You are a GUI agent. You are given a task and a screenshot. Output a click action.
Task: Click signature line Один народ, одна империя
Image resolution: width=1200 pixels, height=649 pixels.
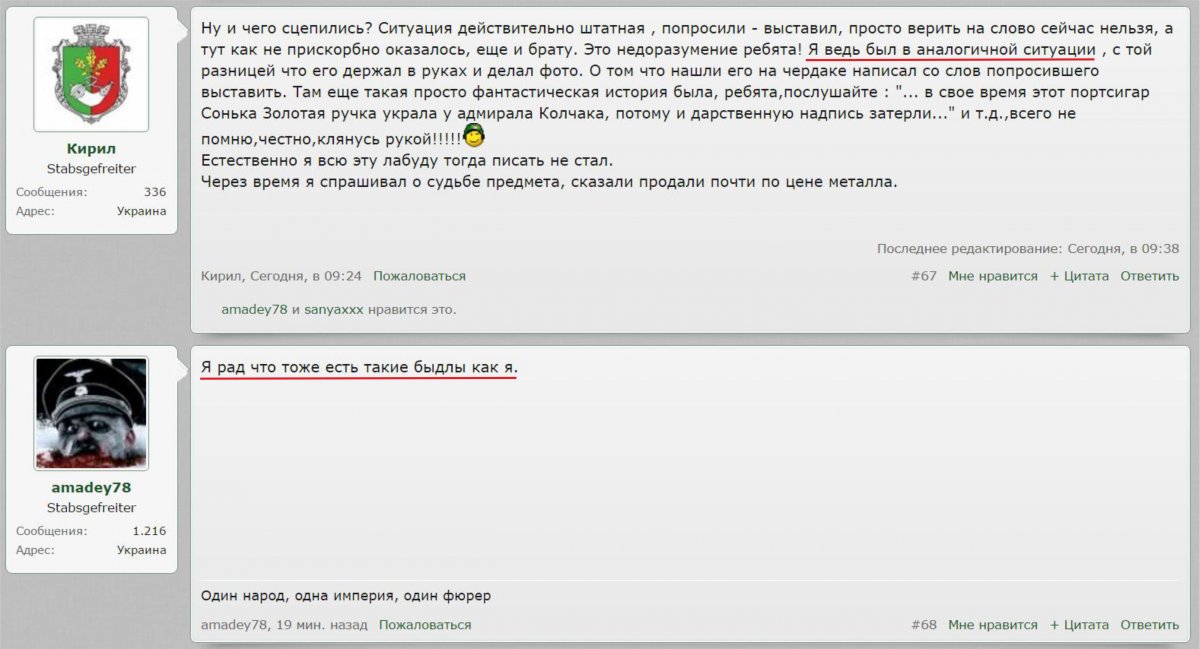click(x=346, y=596)
